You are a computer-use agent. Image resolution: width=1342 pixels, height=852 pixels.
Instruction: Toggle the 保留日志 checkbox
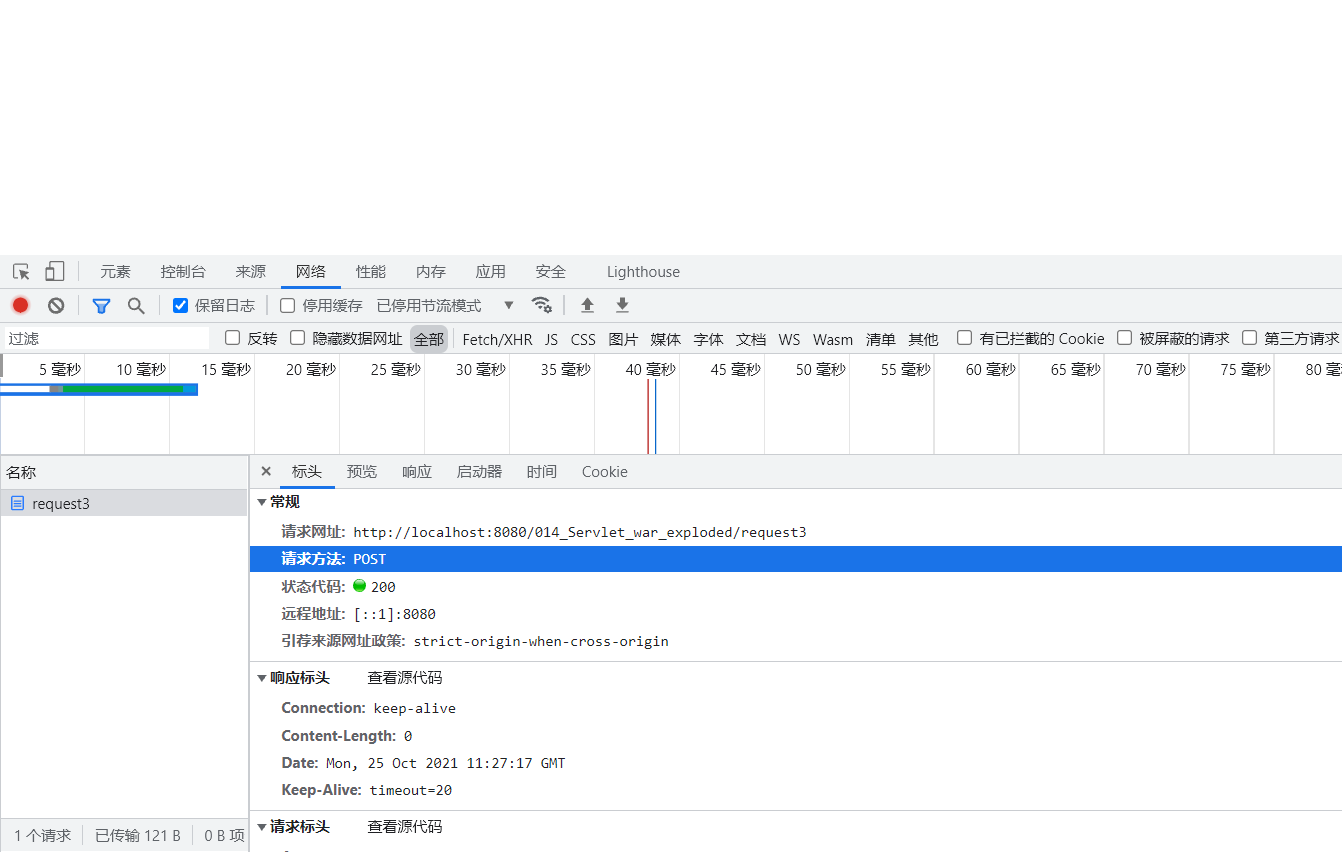[x=180, y=305]
